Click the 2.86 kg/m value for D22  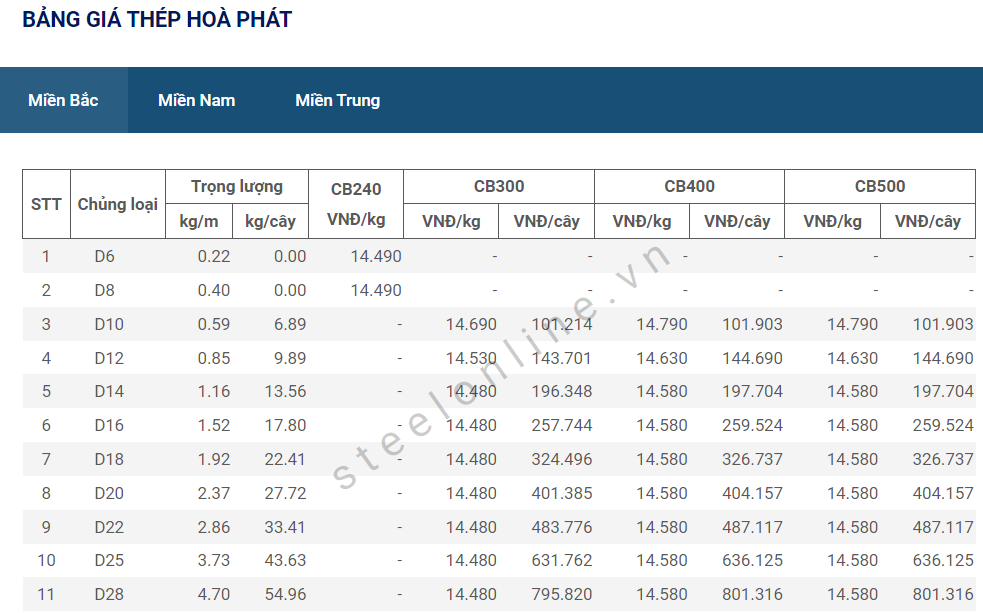pyautogui.click(x=214, y=527)
